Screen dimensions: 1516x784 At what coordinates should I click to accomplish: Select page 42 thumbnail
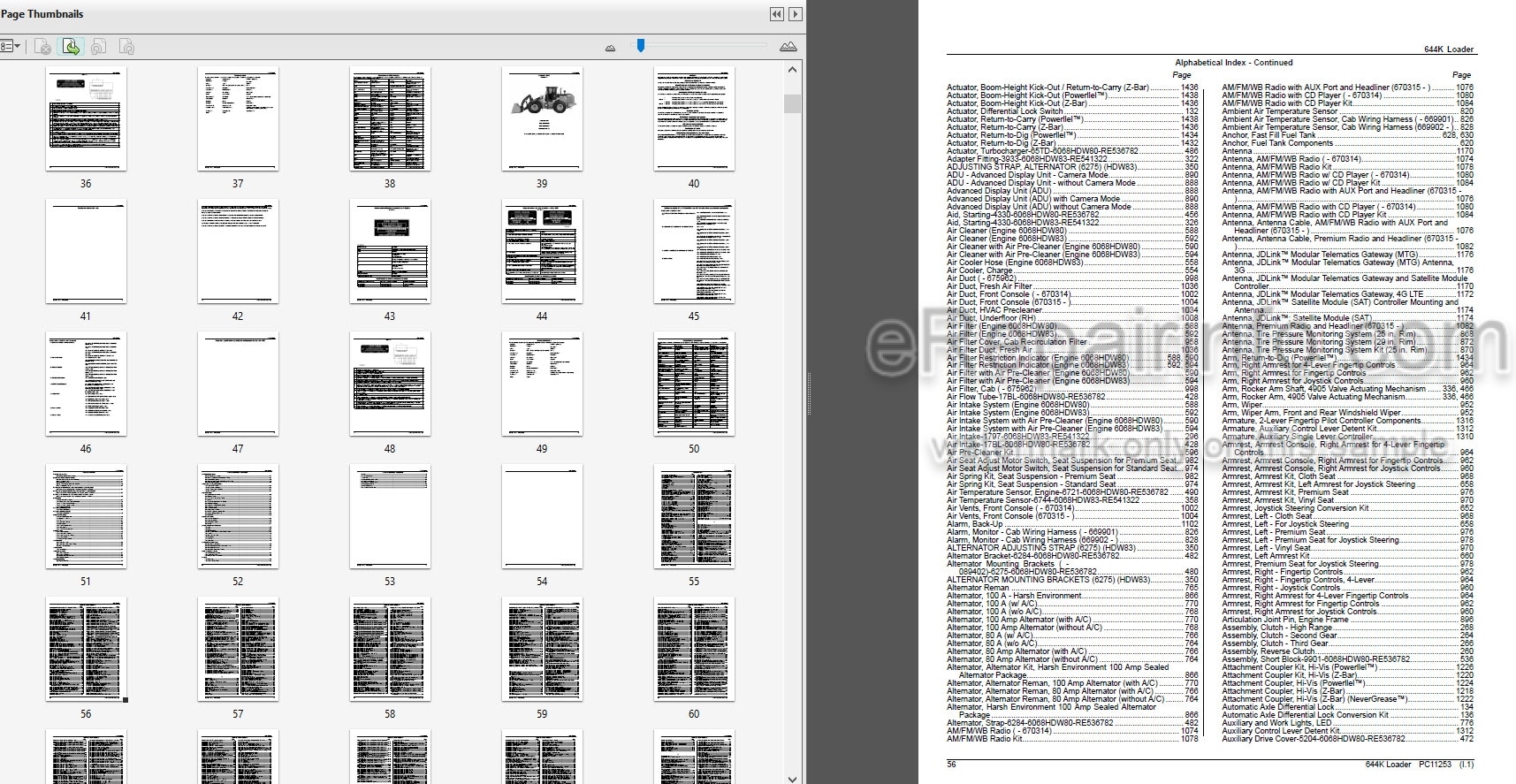click(x=238, y=252)
